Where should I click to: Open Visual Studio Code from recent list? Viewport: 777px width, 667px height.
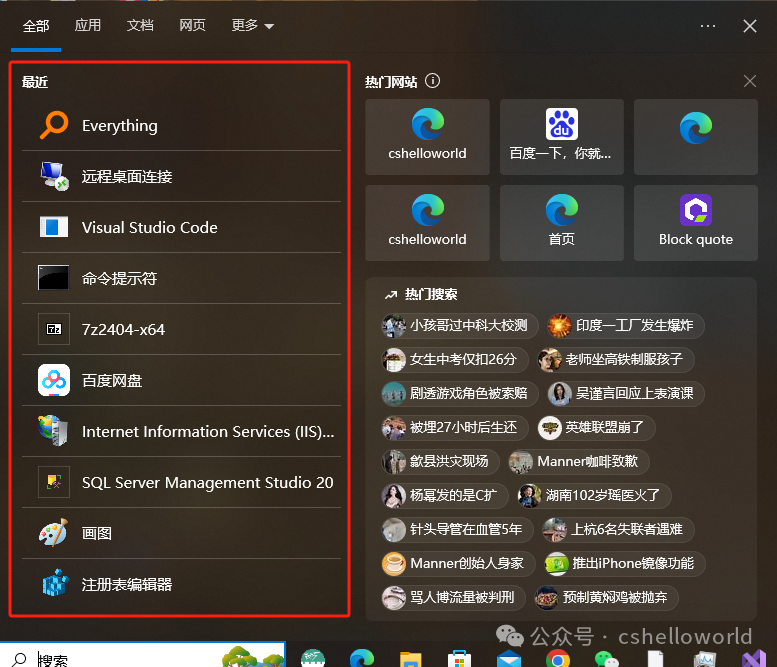point(149,228)
